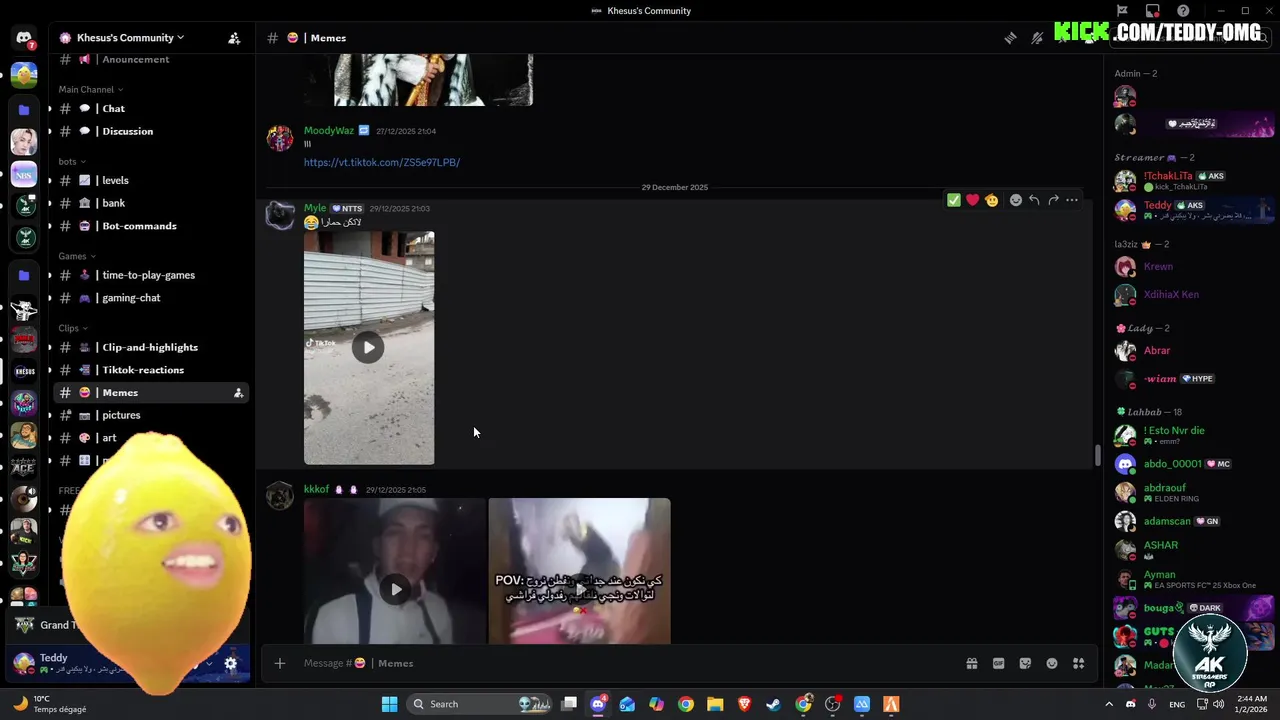This screenshot has height=720, width=1280.
Task: Play Myle's TikTok video
Action: 368,347
